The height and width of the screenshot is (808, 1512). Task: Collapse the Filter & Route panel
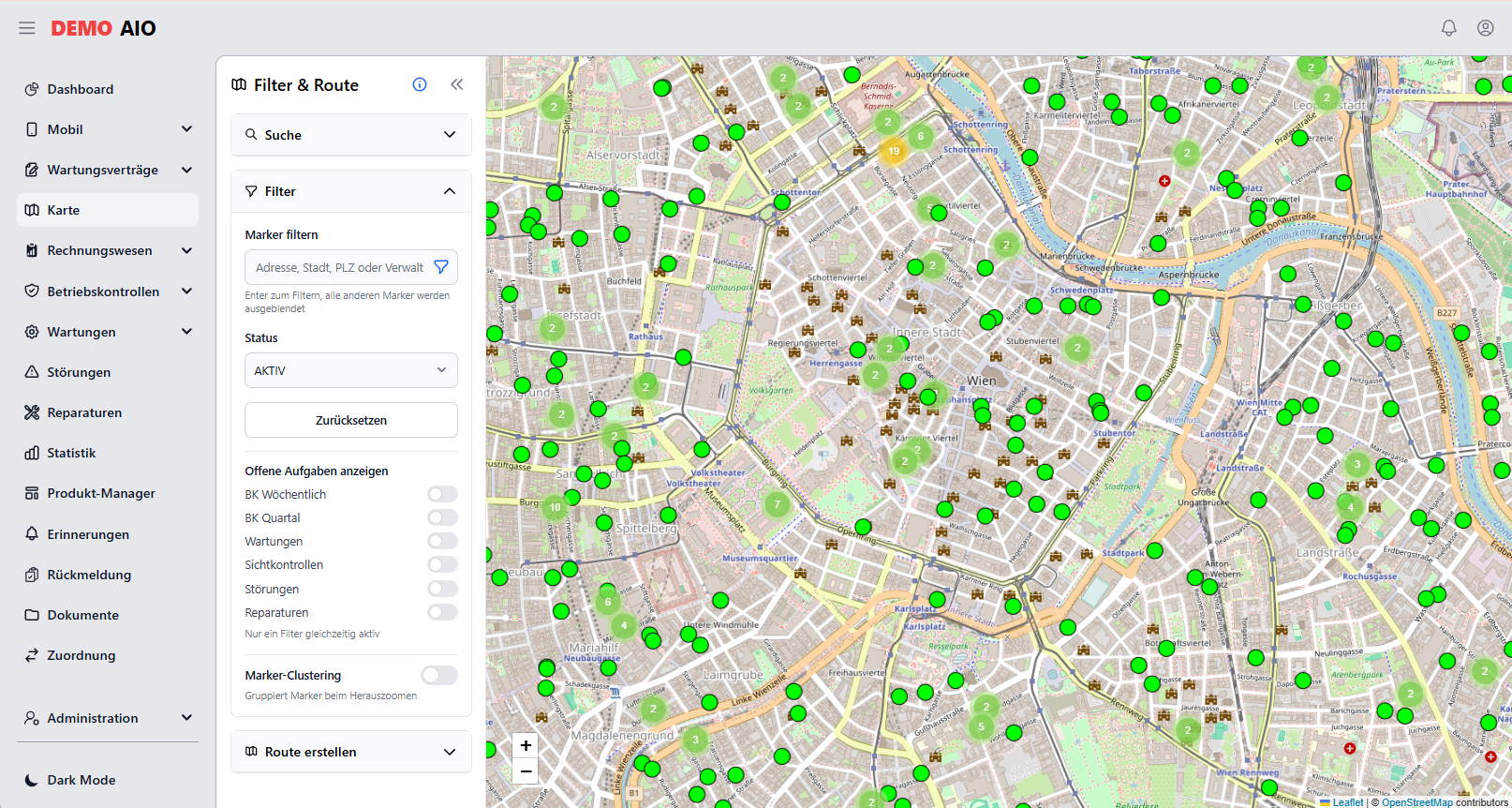(x=456, y=84)
